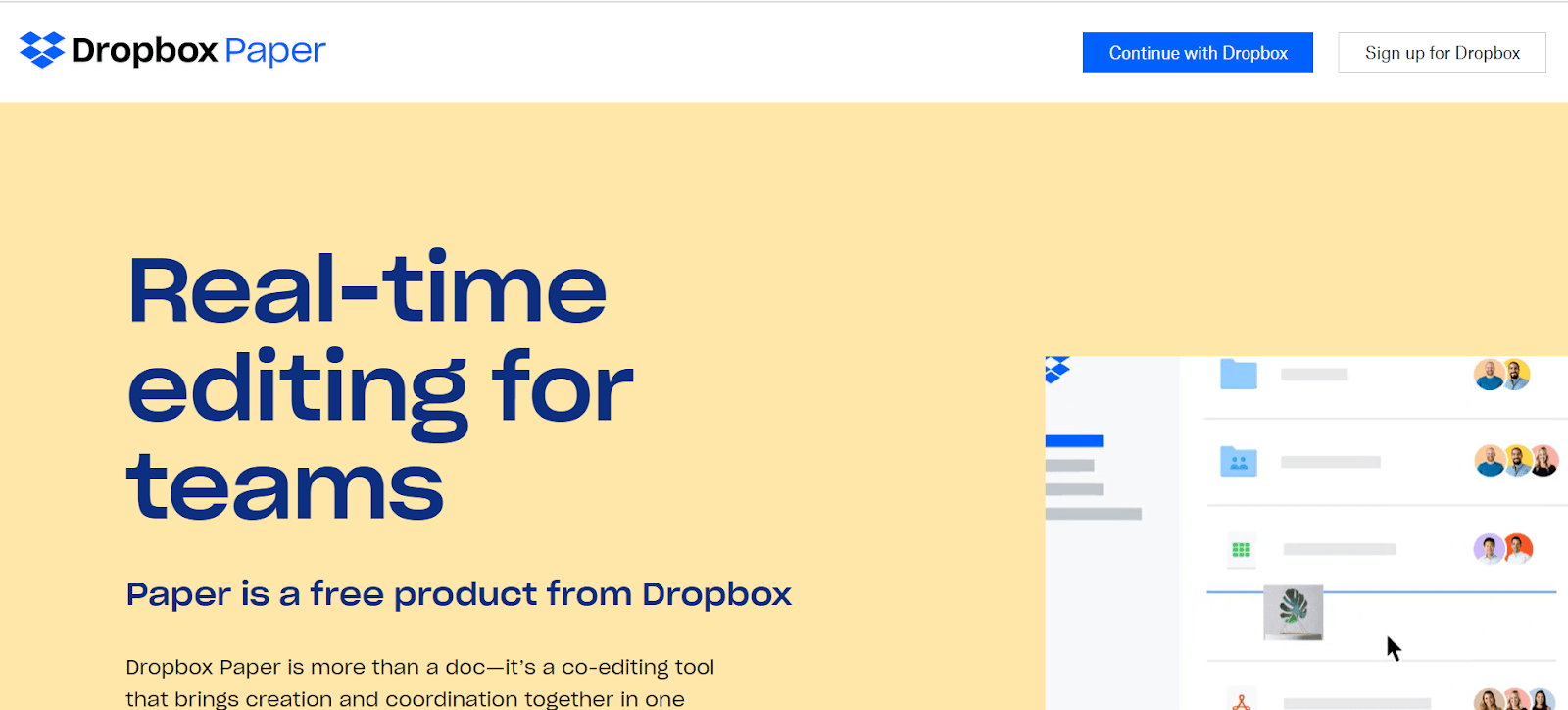The width and height of the screenshot is (1568, 710).
Task: Click the plant photo thumbnail in illustration
Action: tap(1294, 613)
